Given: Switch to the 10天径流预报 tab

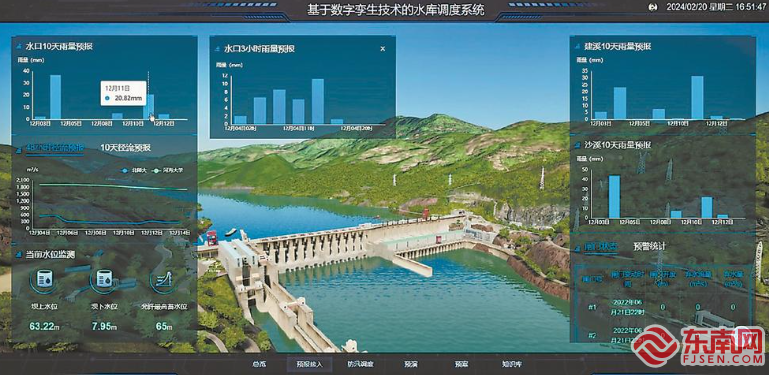Looking at the screenshot, I should click(x=126, y=148).
